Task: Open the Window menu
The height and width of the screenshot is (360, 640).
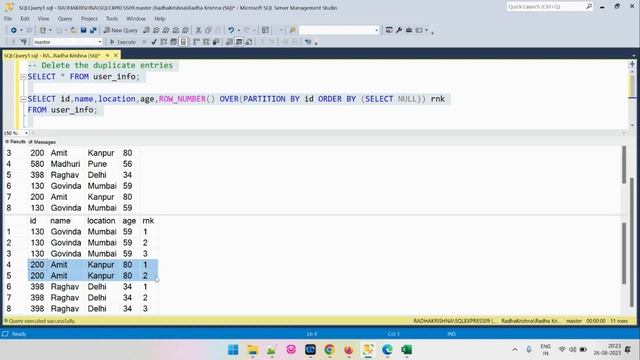Action: click(x=136, y=19)
